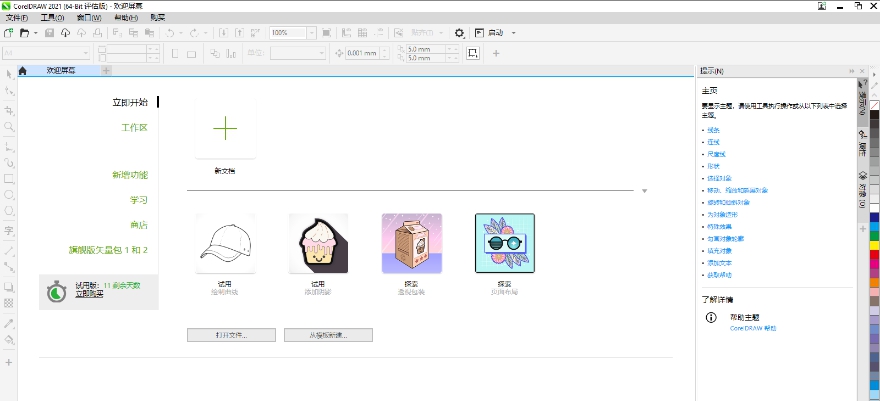Click the Print icon in the toolbar
This screenshot has height=401, width=880.
(98, 33)
